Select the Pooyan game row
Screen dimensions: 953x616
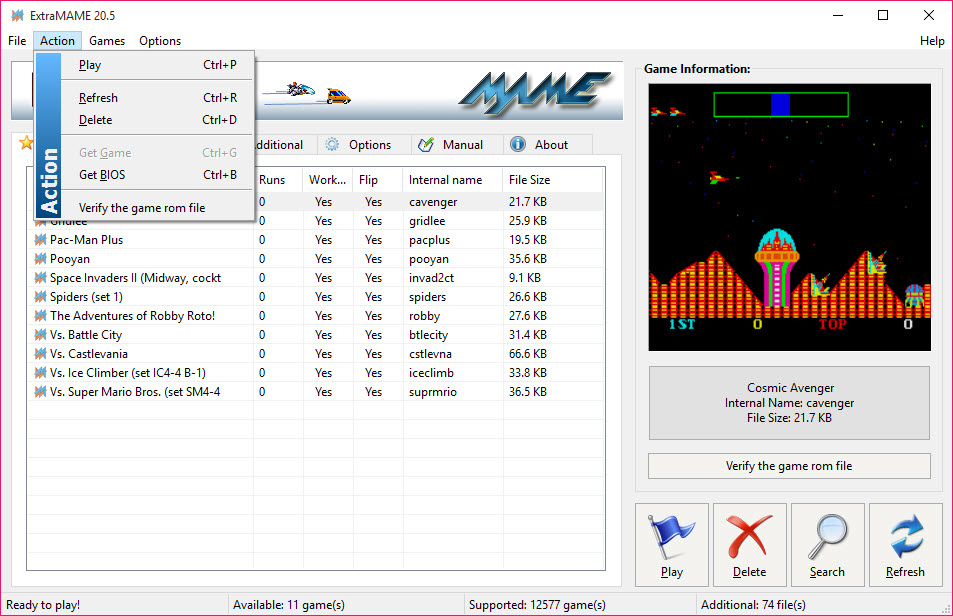point(315,259)
